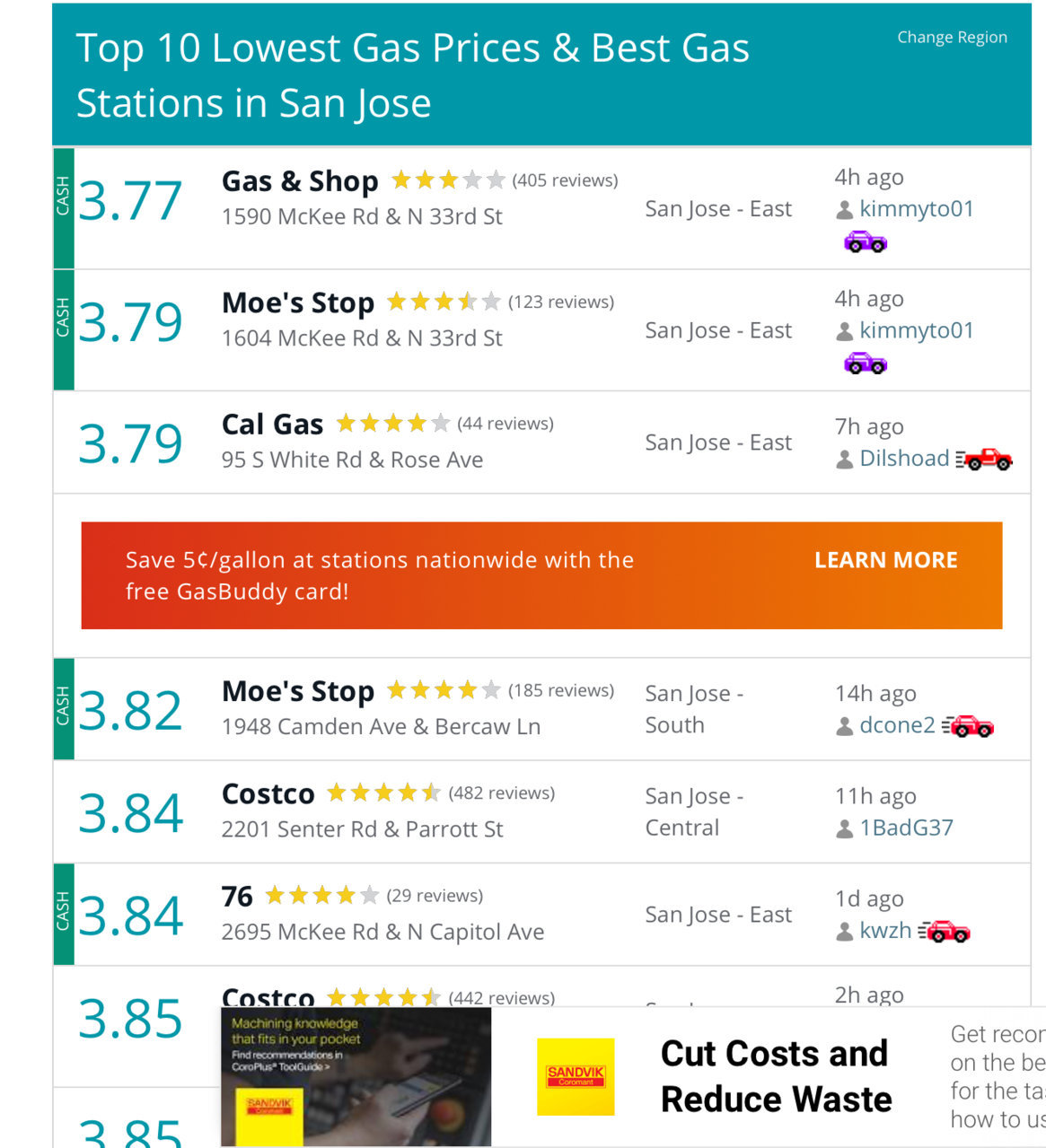Click Cut Costs and Reduce Waste ad headline
The image size is (1046, 1148).
776,1076
